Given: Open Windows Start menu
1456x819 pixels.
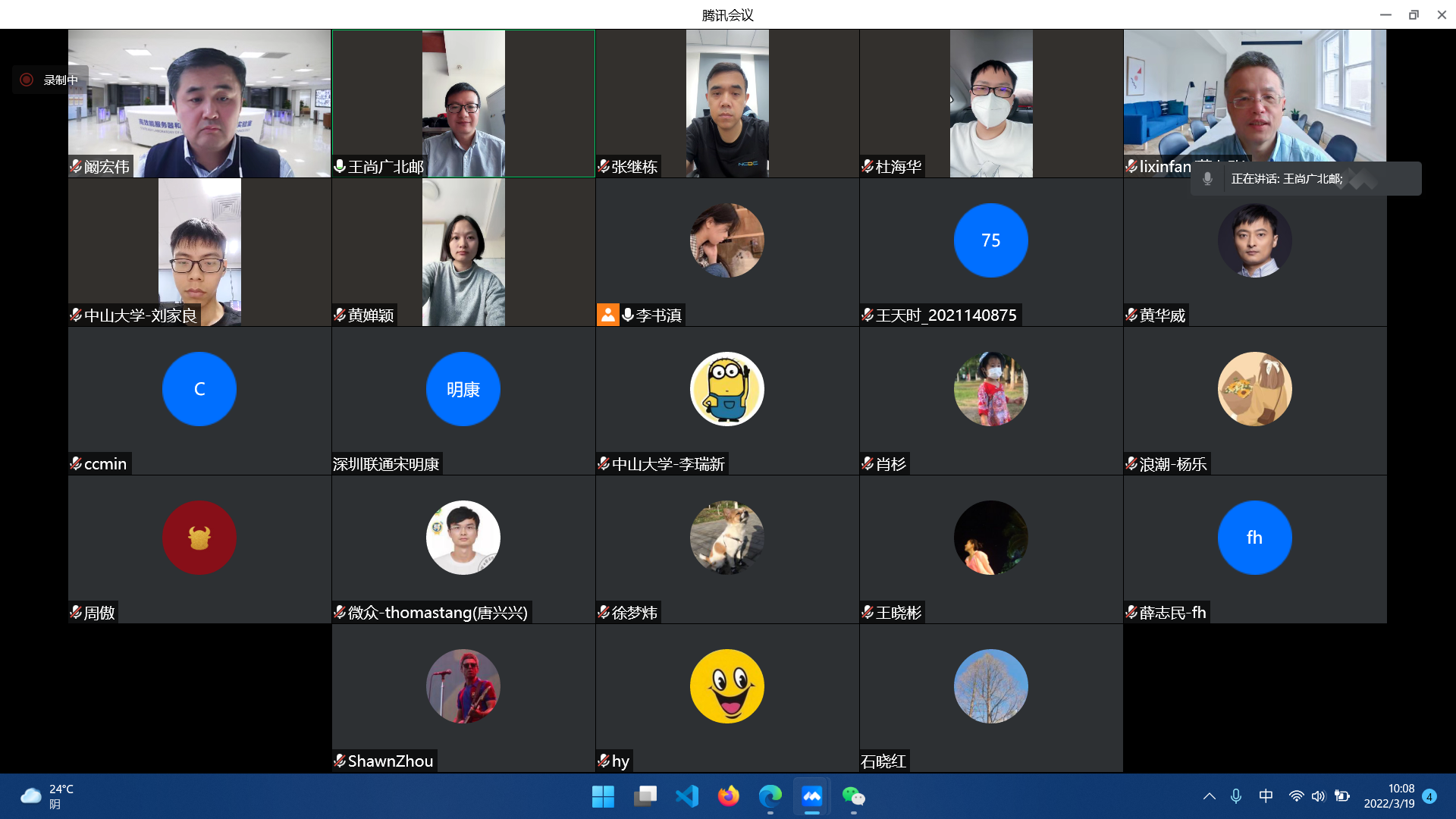Looking at the screenshot, I should point(603,796).
